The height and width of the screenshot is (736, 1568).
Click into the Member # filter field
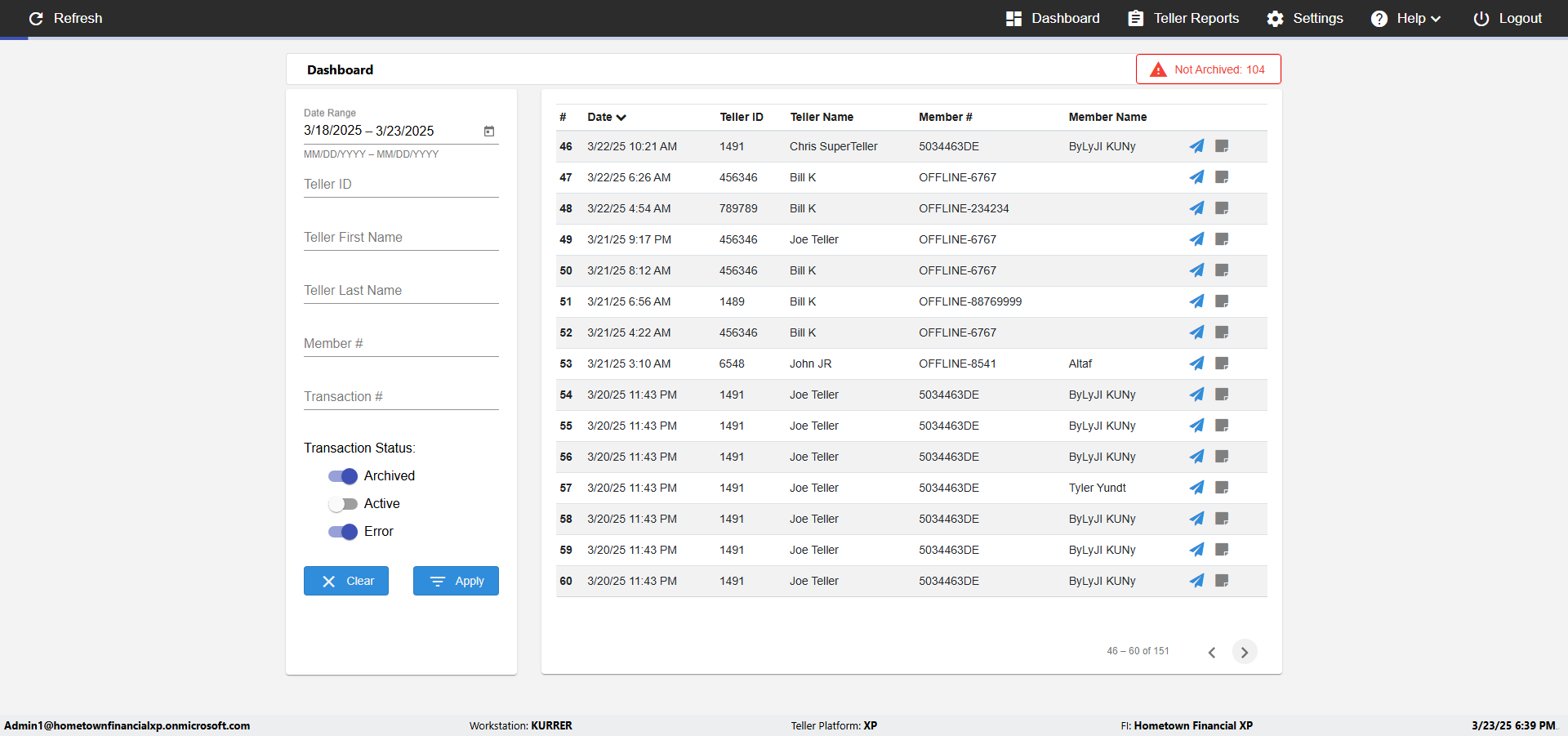pos(401,344)
